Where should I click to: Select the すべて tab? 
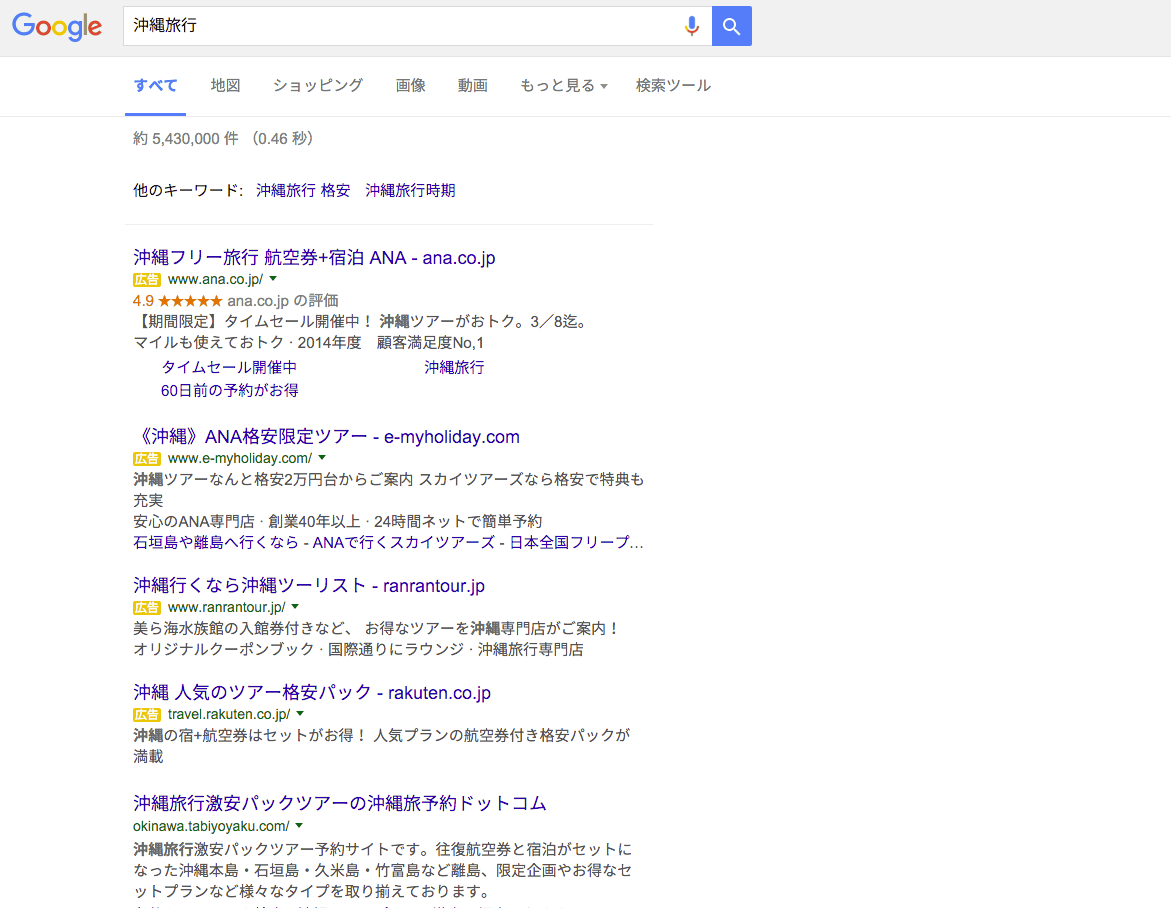click(x=155, y=86)
